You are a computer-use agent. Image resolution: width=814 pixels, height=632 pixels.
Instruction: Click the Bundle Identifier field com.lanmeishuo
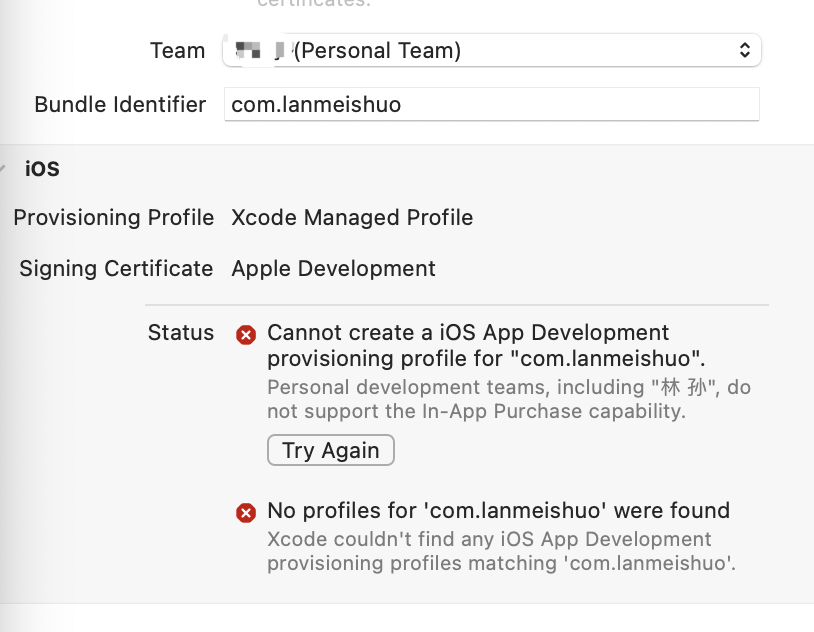pyautogui.click(x=492, y=104)
